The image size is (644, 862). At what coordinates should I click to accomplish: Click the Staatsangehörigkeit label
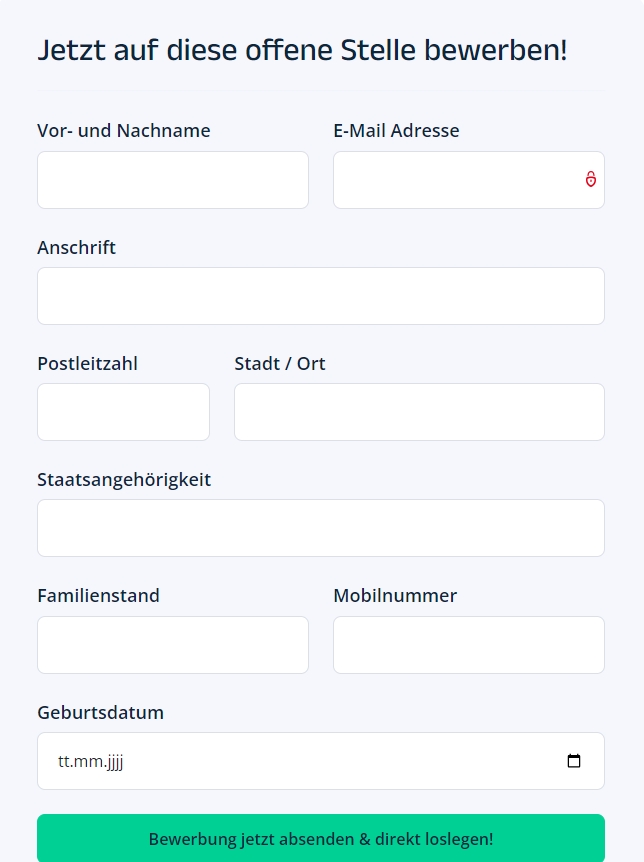pos(124,480)
